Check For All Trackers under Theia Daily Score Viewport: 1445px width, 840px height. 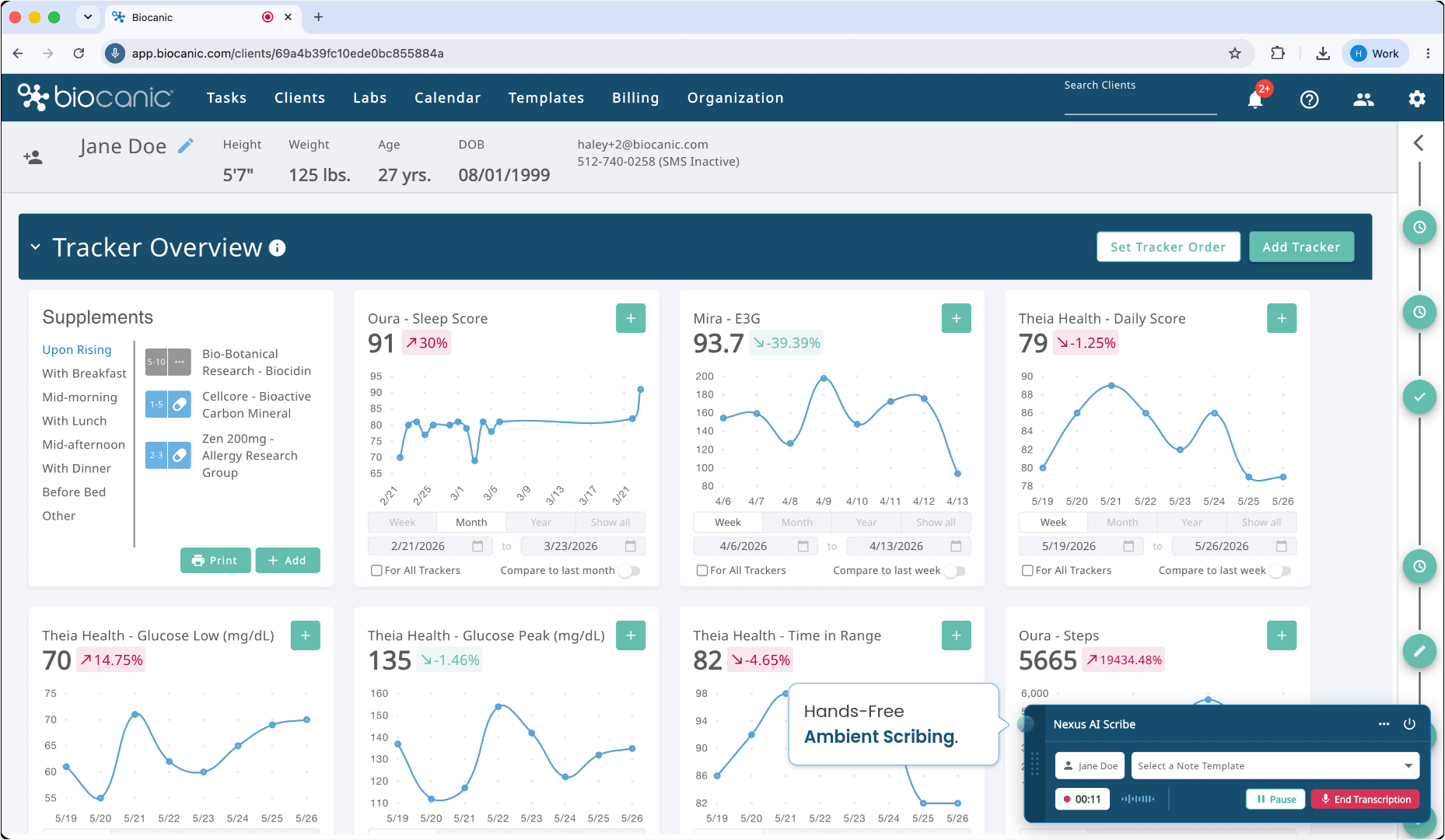pos(1027,570)
